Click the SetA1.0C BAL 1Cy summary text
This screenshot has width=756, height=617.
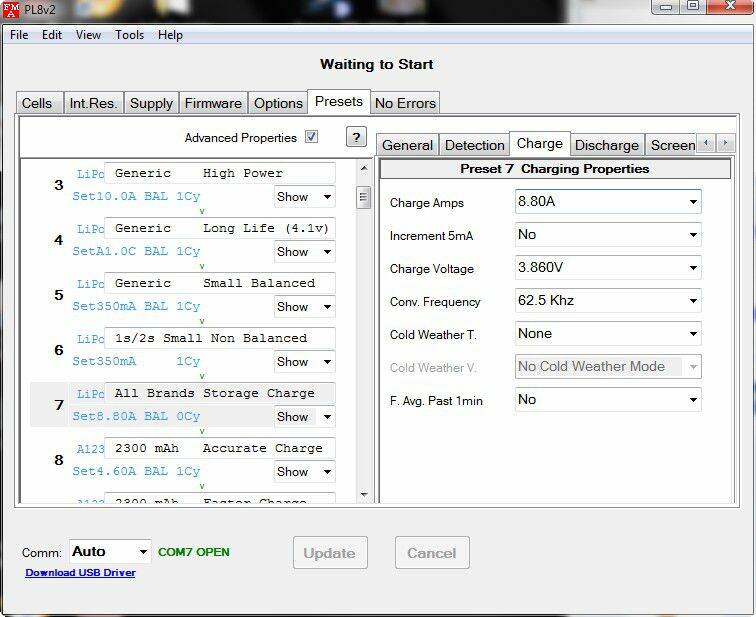pos(136,252)
